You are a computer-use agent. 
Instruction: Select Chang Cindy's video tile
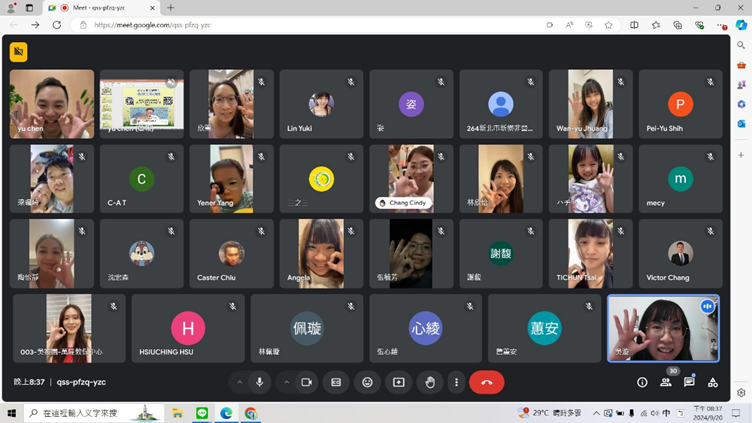(x=411, y=178)
